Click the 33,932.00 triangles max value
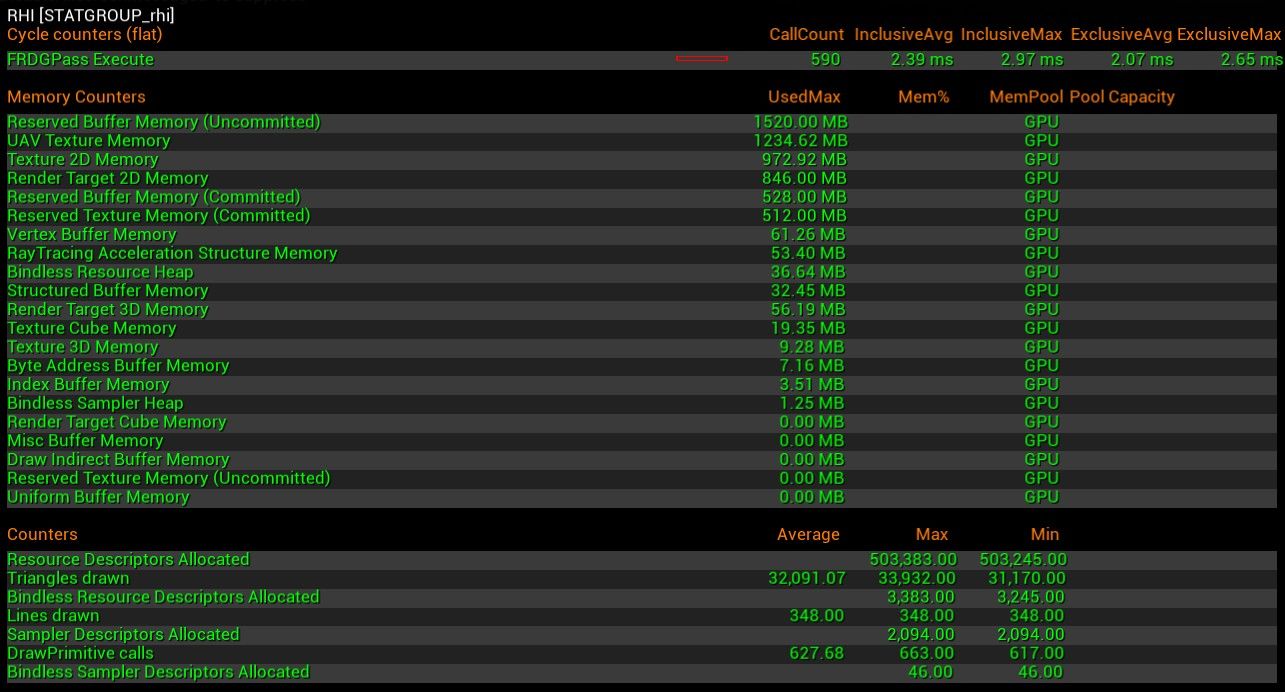The width and height of the screenshot is (1285, 692). coord(917,578)
